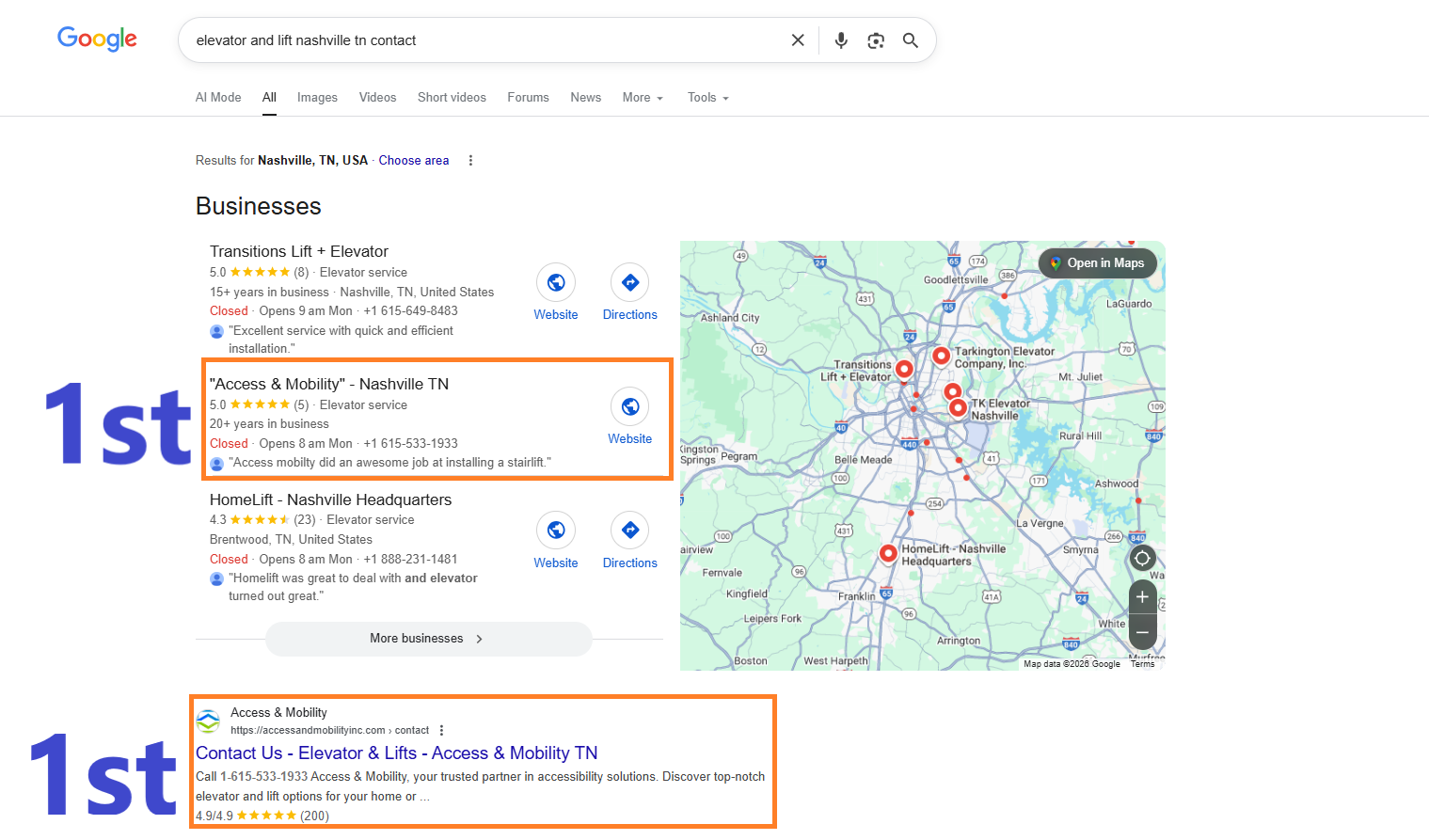Screen dimensions: 1429x840
Task: Click accessandmobilityinc.com contact URL breadcrumb
Action: tap(329, 731)
